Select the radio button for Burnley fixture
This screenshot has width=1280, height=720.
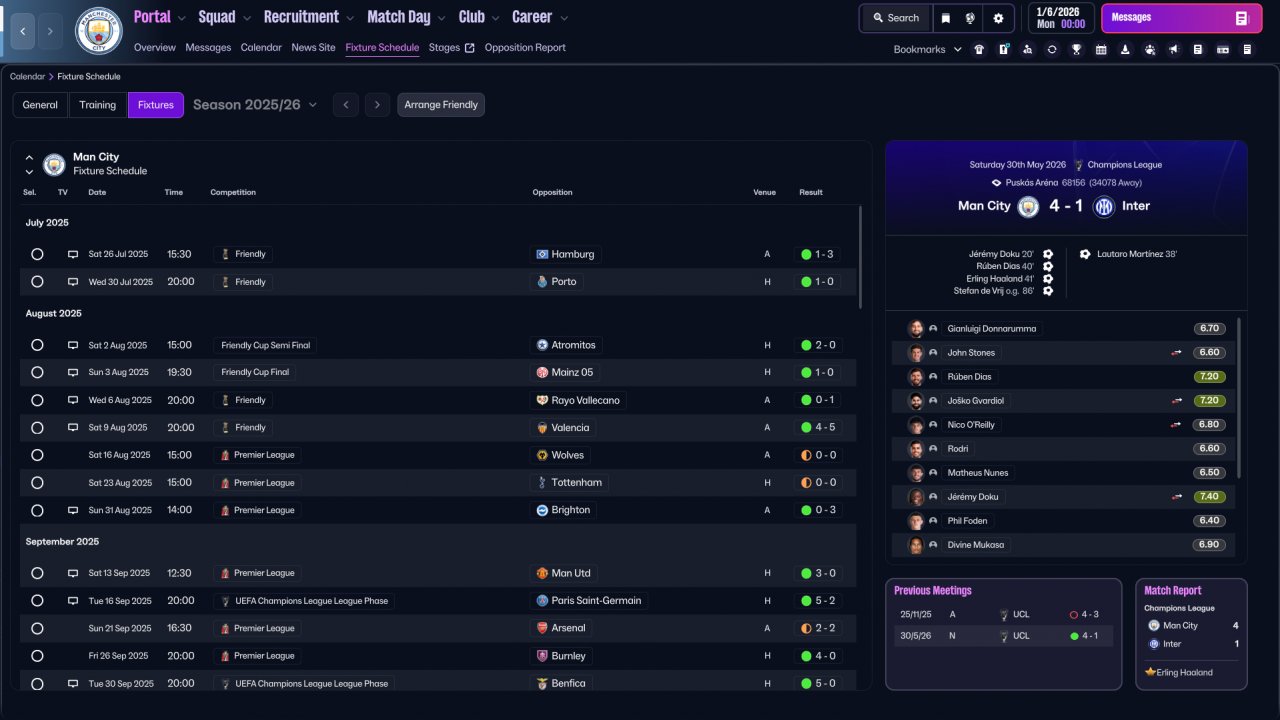pos(37,656)
